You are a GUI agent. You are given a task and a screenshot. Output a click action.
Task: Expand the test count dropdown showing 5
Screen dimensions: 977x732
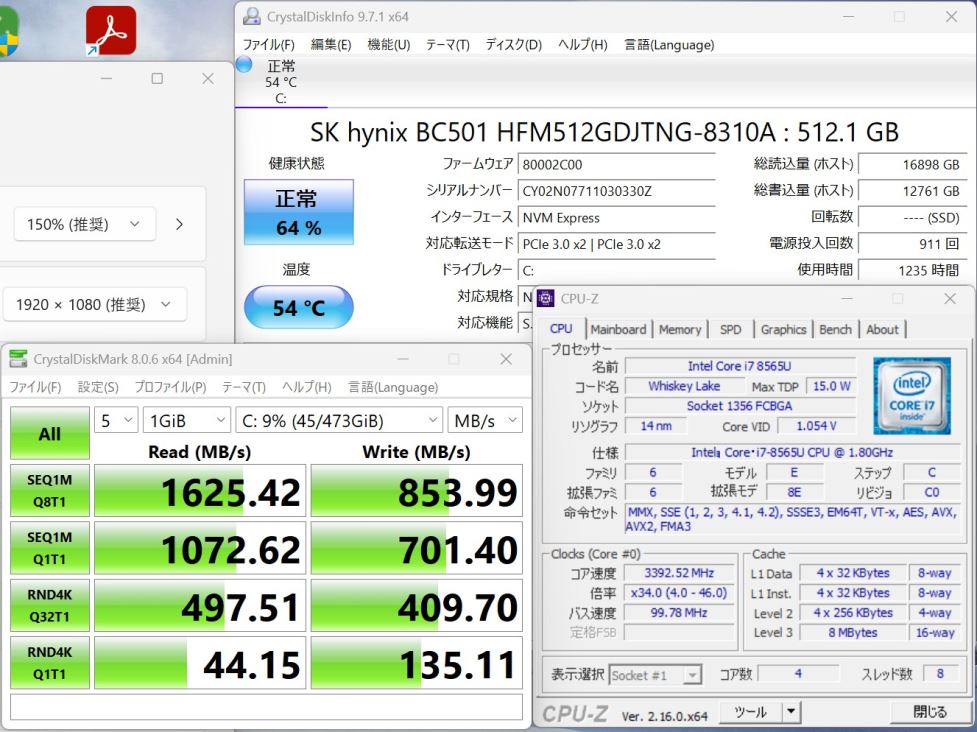point(116,421)
